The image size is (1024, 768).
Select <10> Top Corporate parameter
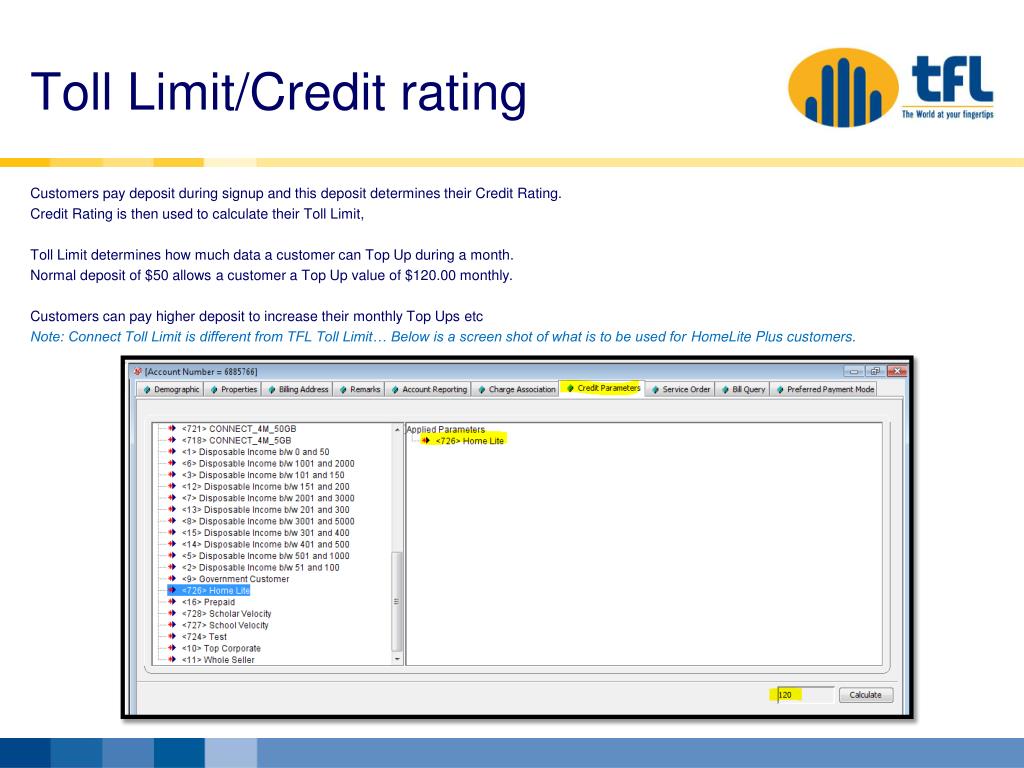pos(221,648)
